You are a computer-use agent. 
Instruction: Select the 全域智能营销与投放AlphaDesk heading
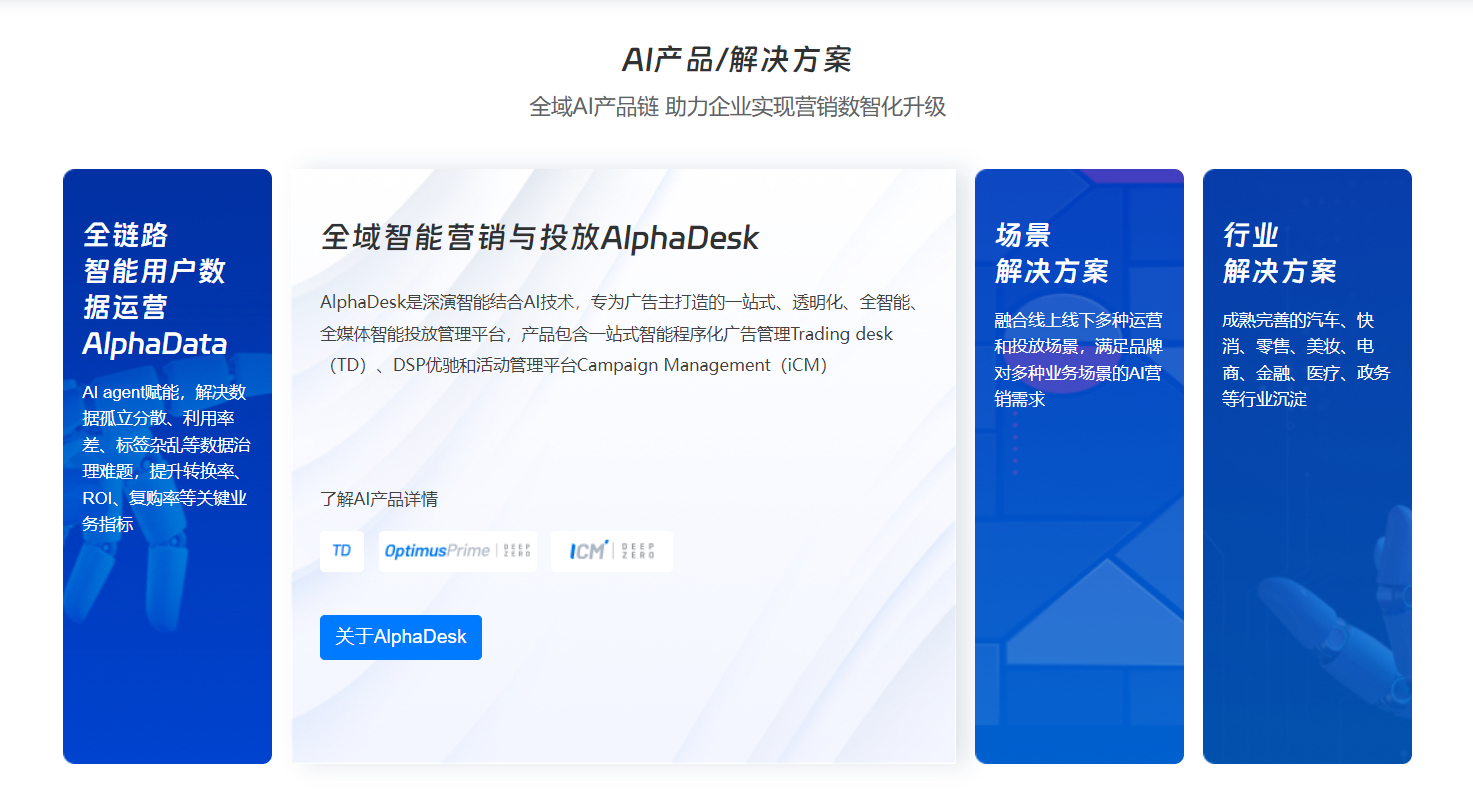tap(539, 238)
